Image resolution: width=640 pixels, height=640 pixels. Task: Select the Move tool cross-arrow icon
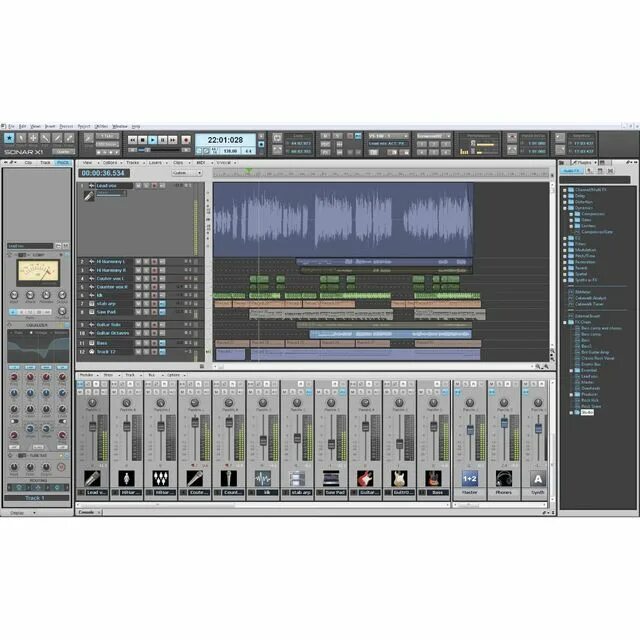click(x=33, y=138)
